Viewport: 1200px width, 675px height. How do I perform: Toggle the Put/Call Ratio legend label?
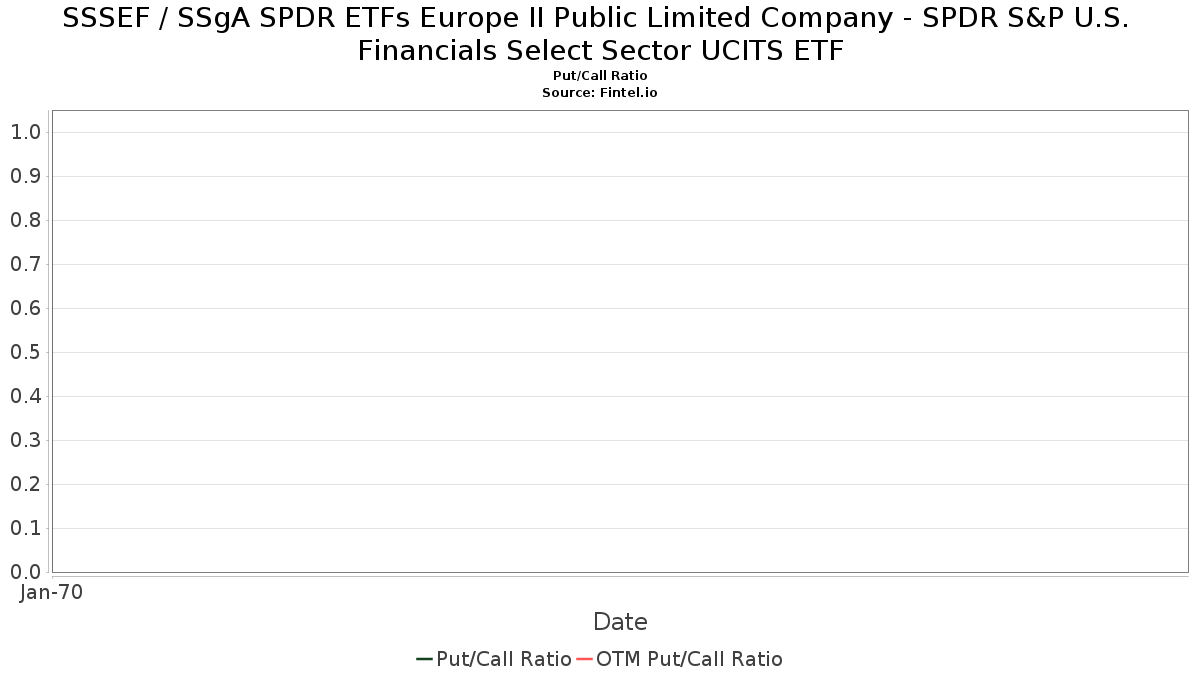[504, 659]
